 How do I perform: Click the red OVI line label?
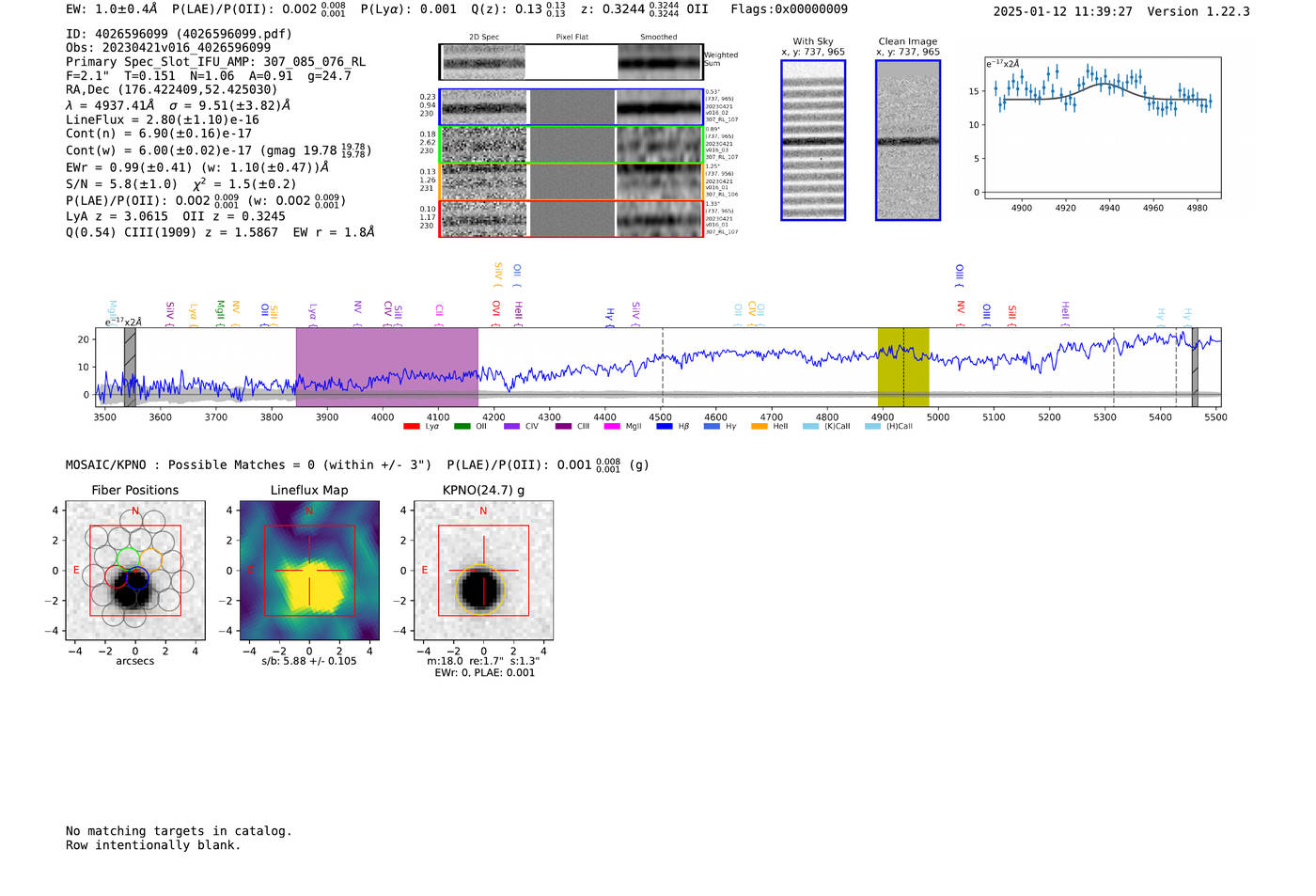click(x=496, y=311)
